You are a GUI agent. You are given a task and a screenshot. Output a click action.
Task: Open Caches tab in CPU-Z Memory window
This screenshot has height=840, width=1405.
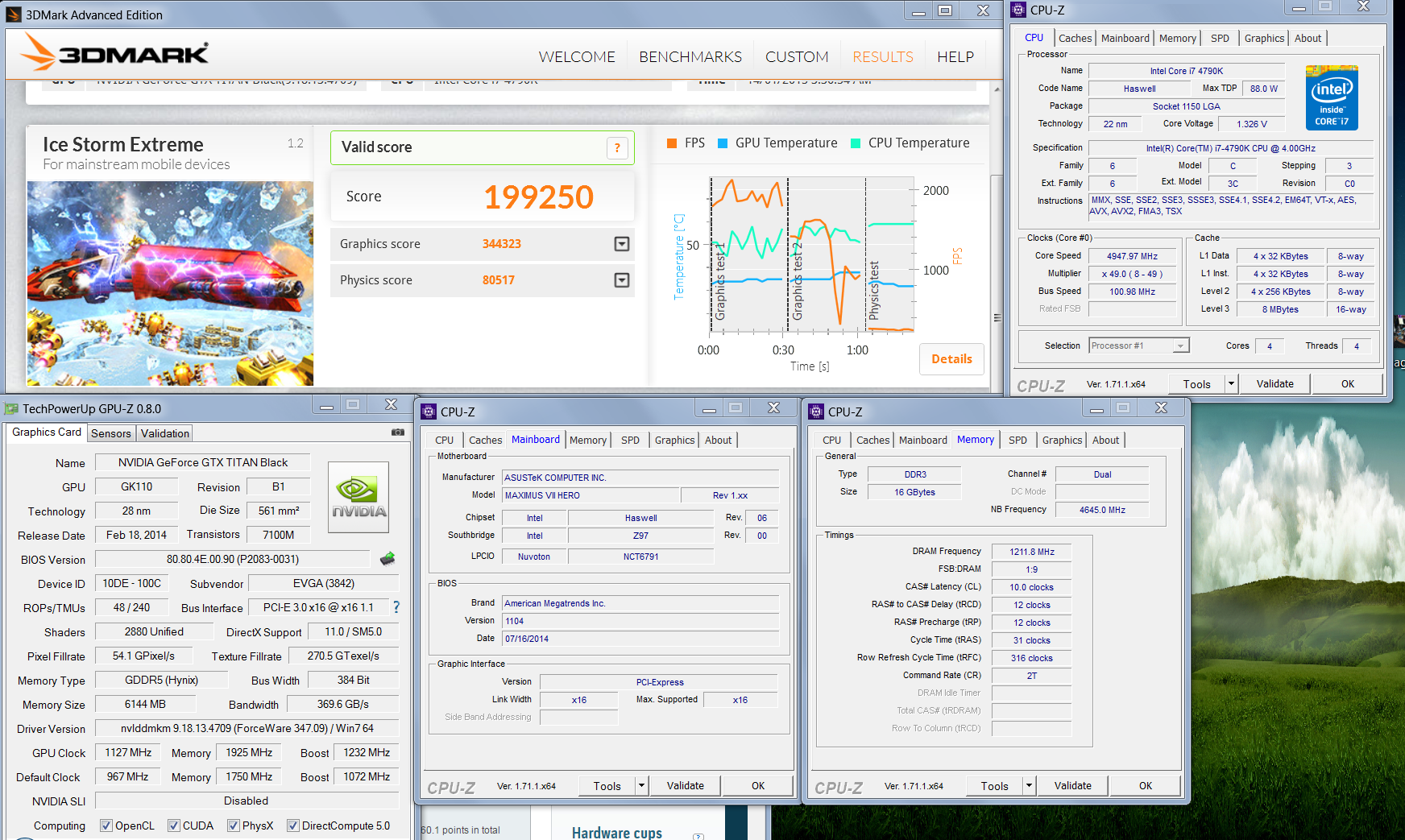(872, 440)
